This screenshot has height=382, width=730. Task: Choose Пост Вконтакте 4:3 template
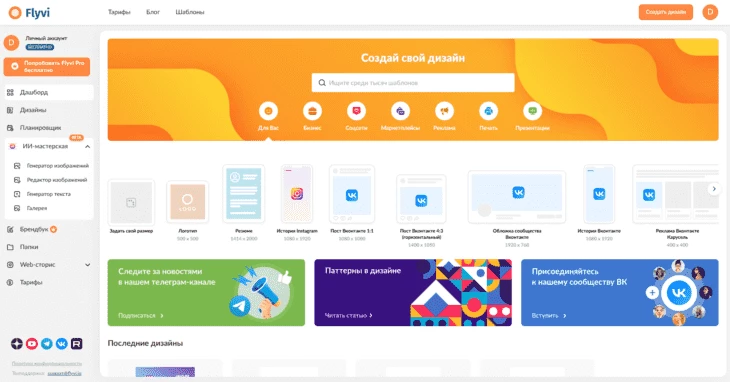click(x=421, y=199)
